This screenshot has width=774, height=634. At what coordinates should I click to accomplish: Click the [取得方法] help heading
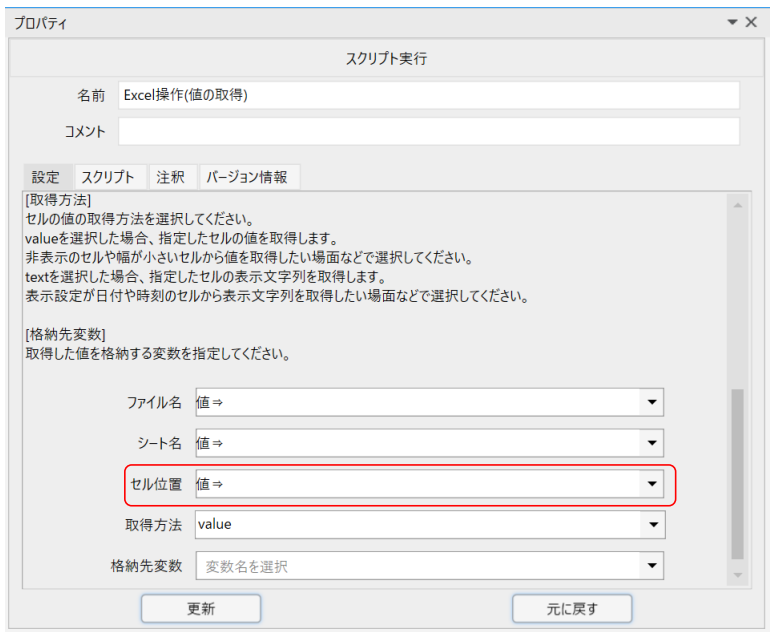(x=58, y=200)
